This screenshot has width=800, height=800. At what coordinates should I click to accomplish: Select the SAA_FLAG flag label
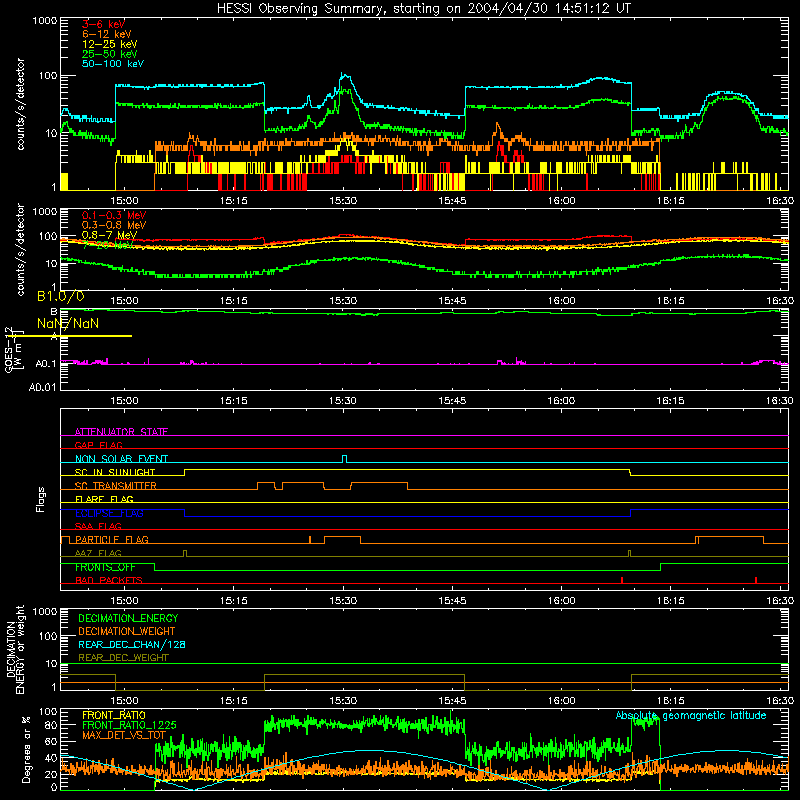(x=98, y=527)
